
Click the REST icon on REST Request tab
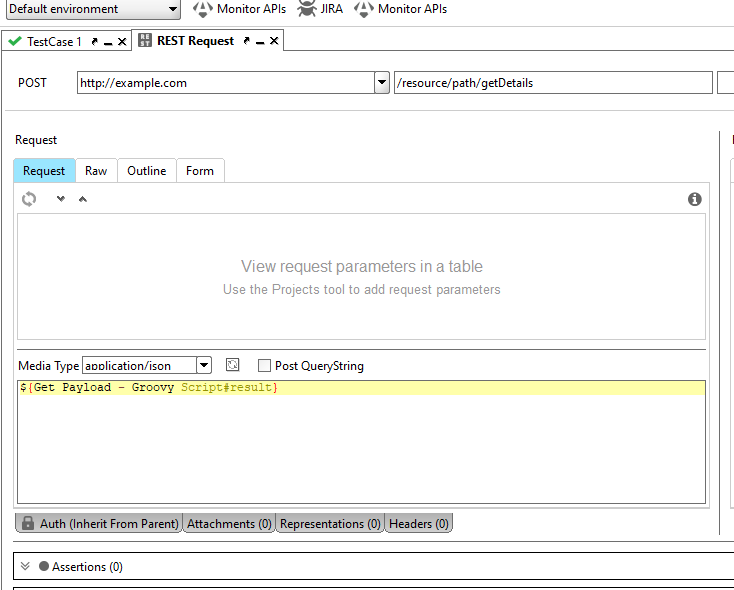pyautogui.click(x=145, y=40)
